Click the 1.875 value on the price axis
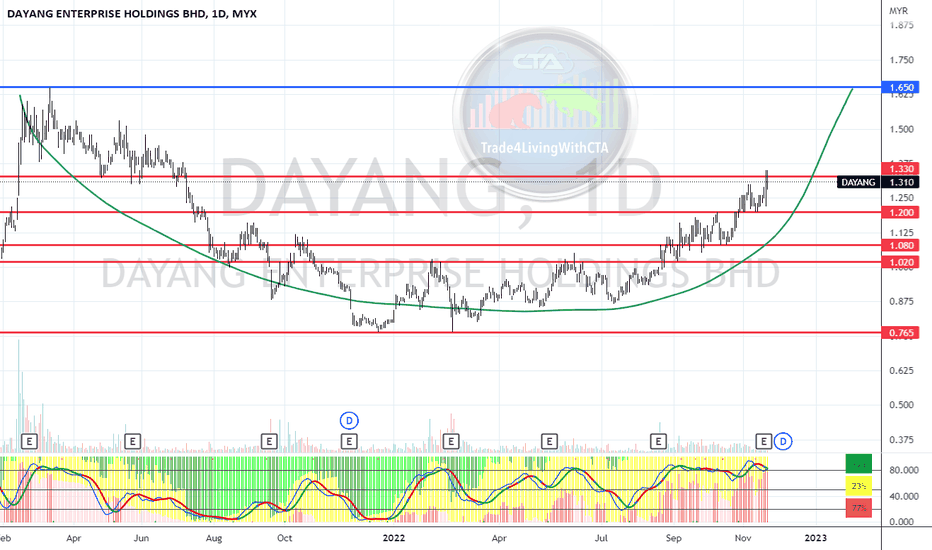This screenshot has height=550, width=932. (902, 25)
